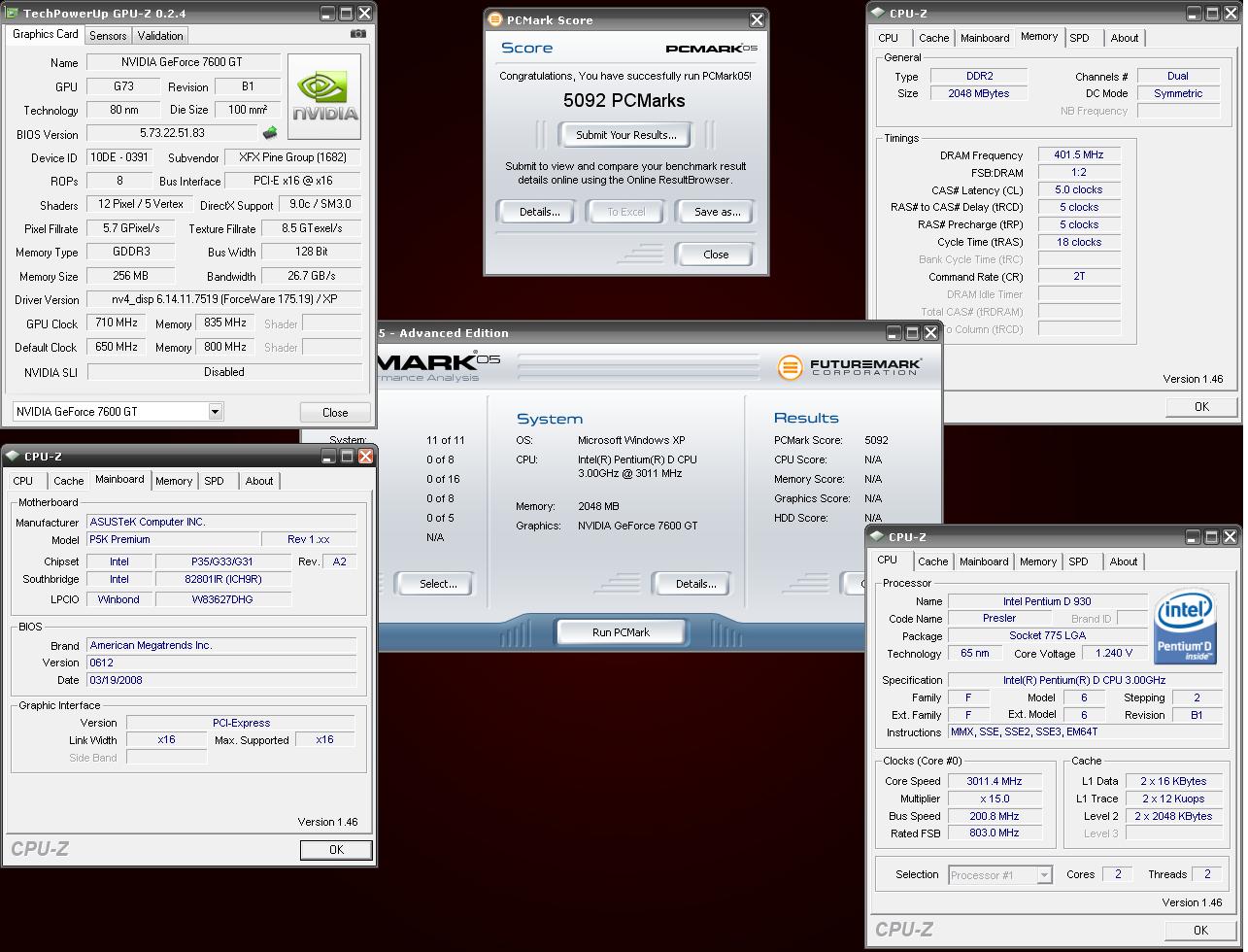Click the NVIDIA SLI Disabled field
The width and height of the screenshot is (1248, 952).
(x=224, y=372)
